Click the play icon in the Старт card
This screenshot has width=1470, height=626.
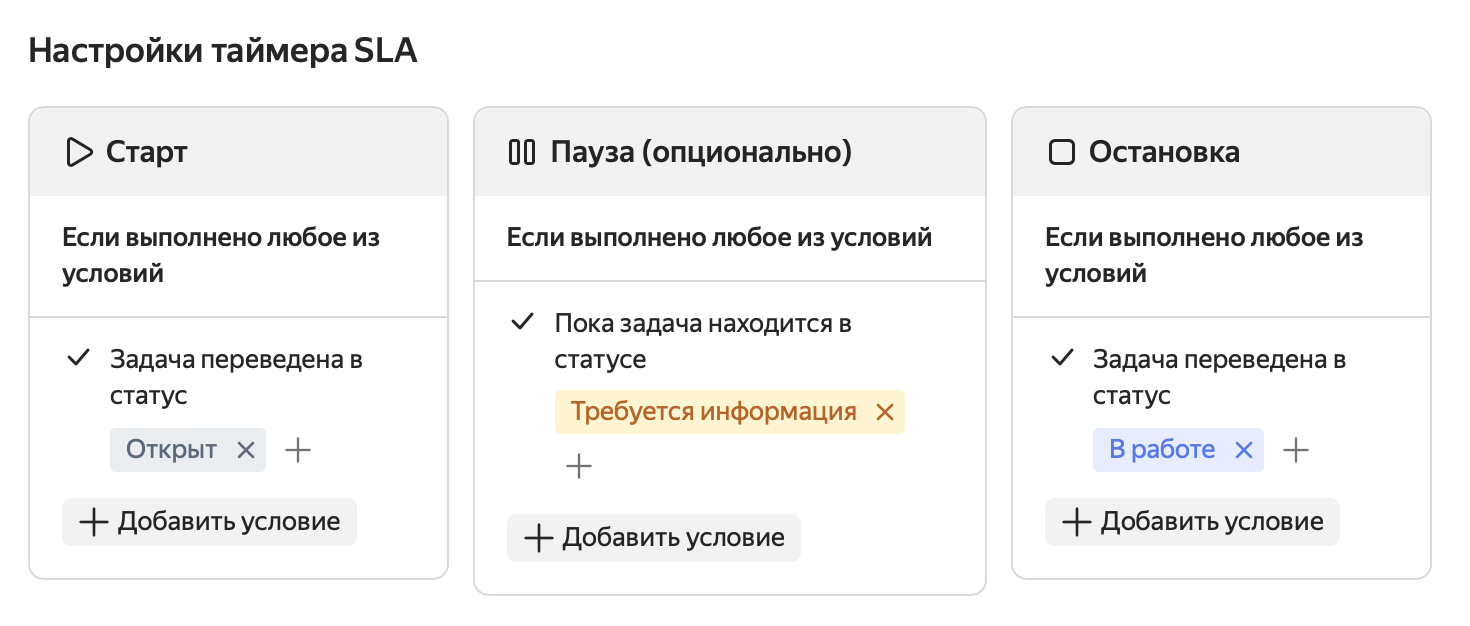click(77, 152)
